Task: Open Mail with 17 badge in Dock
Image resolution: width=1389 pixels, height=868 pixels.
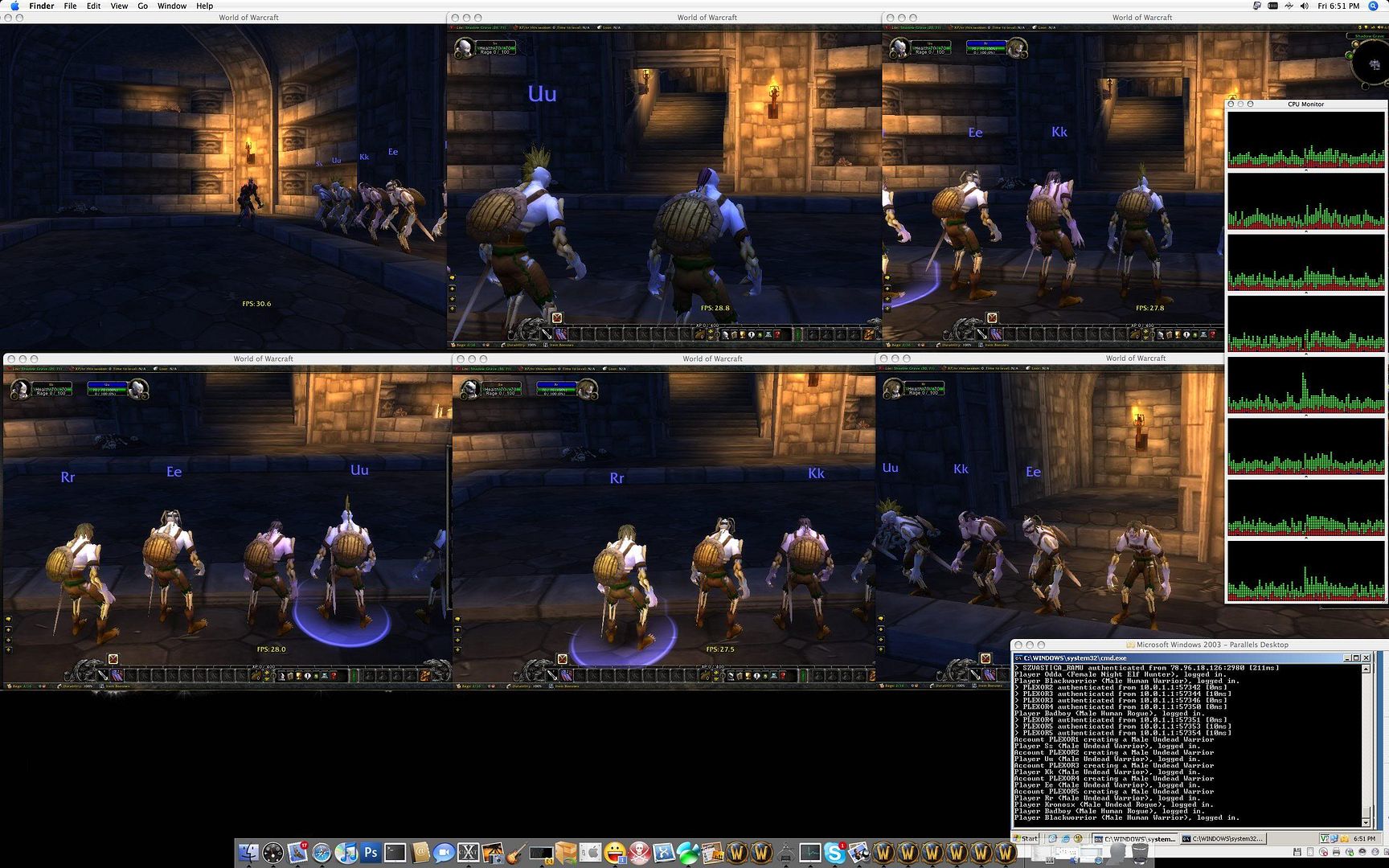Action: (x=297, y=852)
